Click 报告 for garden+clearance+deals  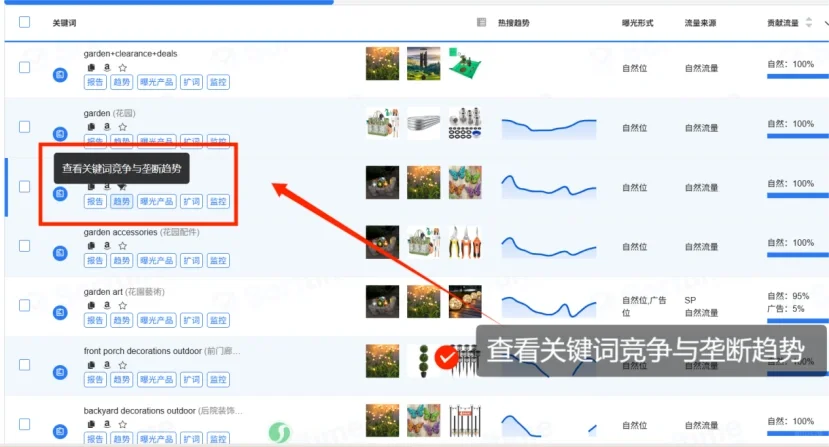coord(95,82)
